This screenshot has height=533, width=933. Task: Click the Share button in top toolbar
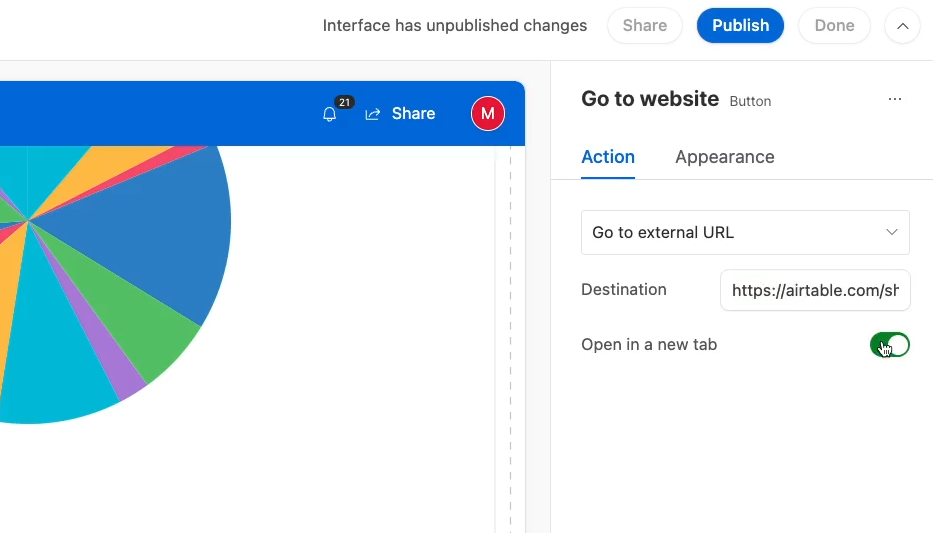point(644,26)
